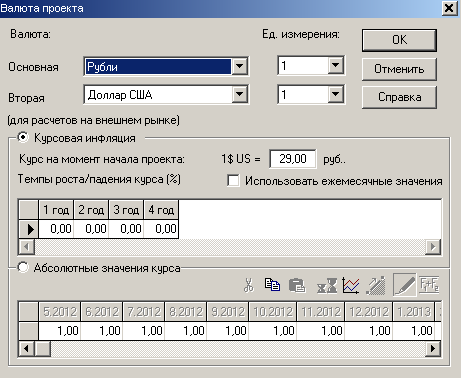Click the 29,00 exchange rate field
Image resolution: width=461 pixels, height=378 pixels.
pyautogui.click(x=293, y=159)
